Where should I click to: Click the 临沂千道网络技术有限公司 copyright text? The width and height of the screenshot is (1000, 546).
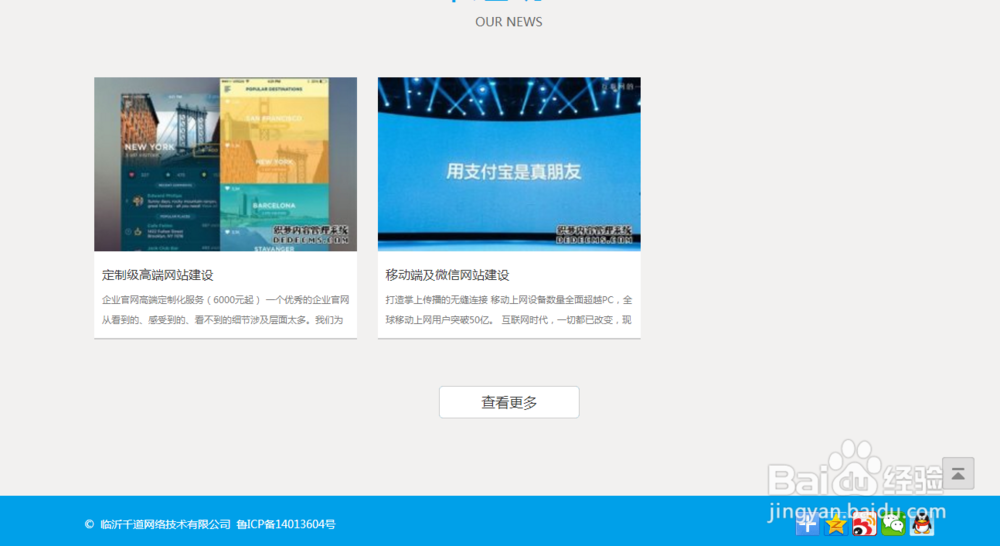tap(165, 524)
